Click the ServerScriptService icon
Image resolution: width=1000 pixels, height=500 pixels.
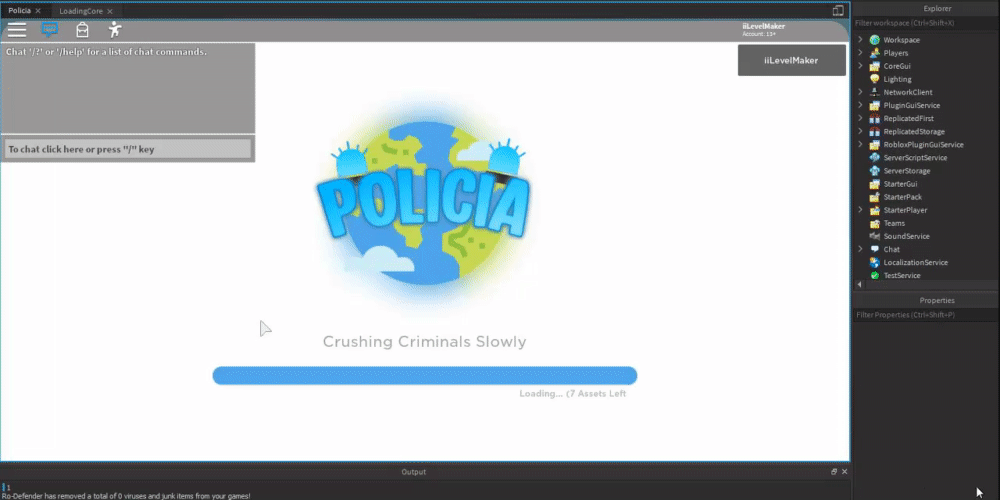pos(874,158)
